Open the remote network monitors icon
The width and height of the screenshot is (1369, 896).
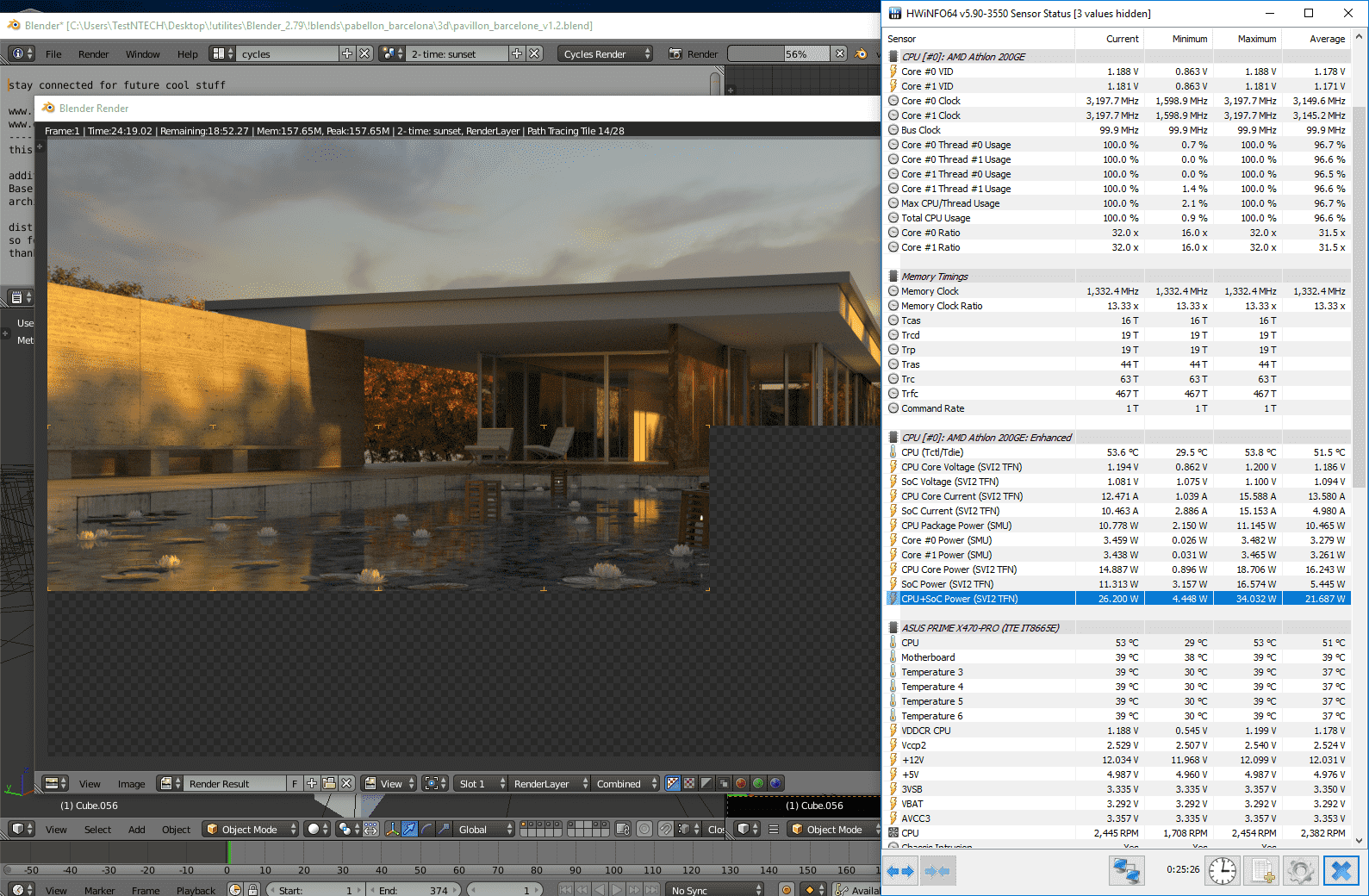[x=1126, y=871]
